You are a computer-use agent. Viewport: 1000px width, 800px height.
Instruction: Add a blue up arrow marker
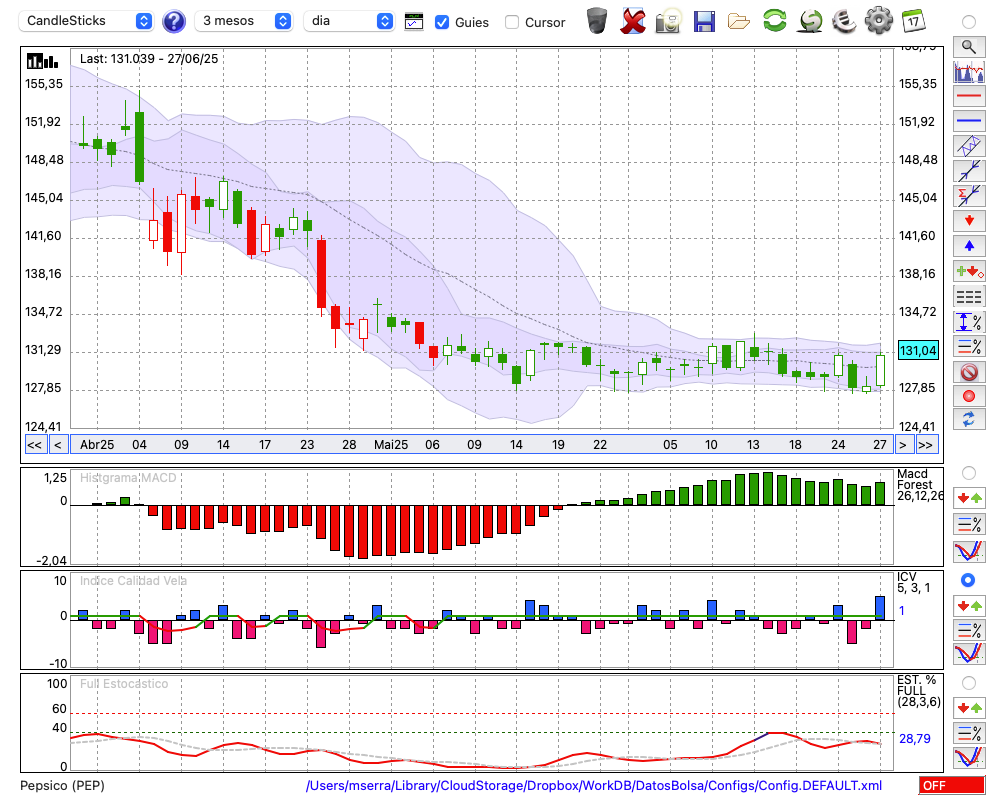pos(969,246)
